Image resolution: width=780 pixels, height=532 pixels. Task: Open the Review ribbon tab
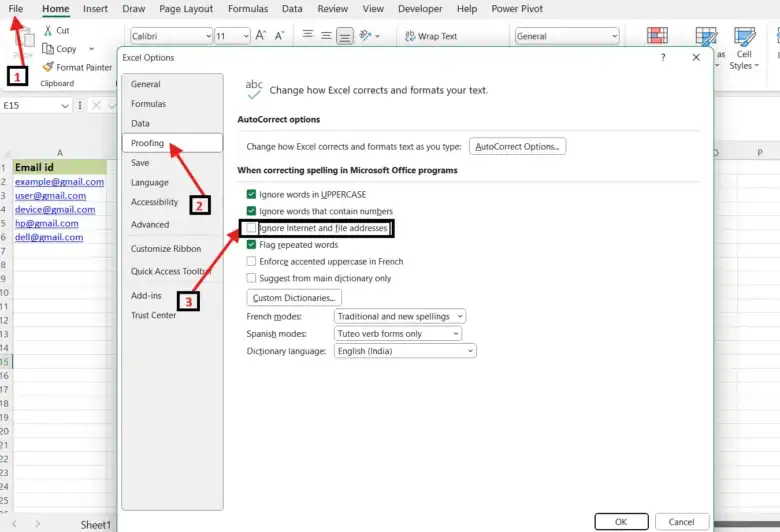pyautogui.click(x=333, y=9)
